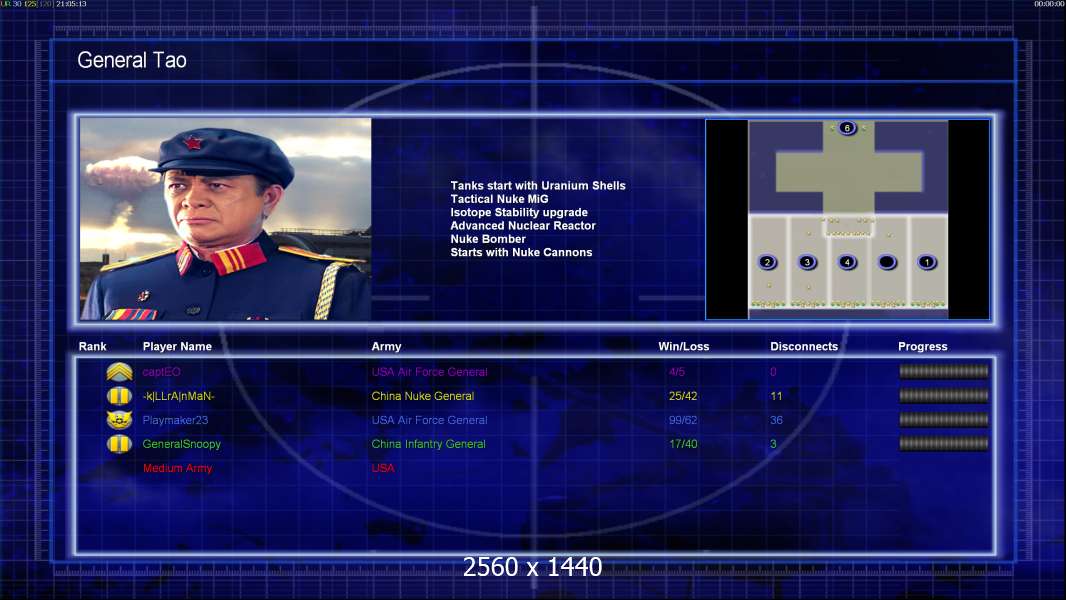Select player name captEO
1066x600 pixels.
[161, 372]
